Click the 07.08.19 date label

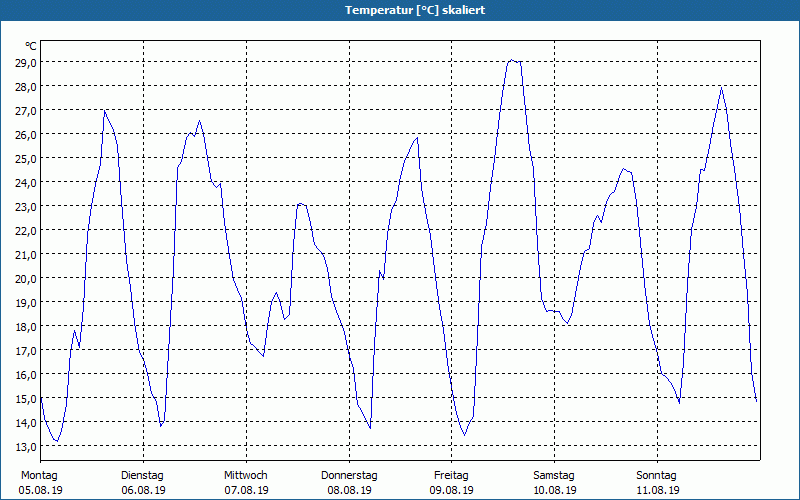click(246, 490)
